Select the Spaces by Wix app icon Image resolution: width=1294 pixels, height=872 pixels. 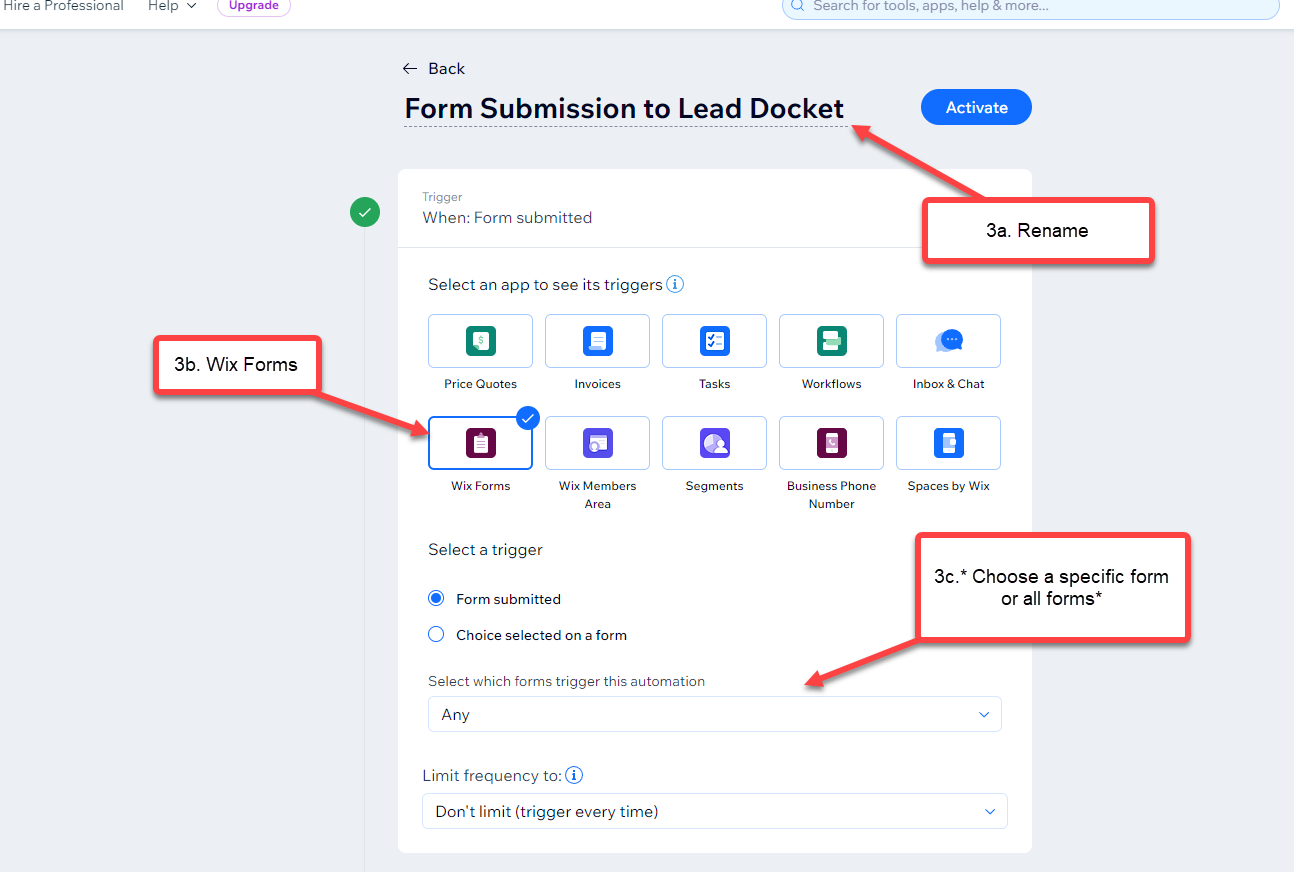[948, 443]
